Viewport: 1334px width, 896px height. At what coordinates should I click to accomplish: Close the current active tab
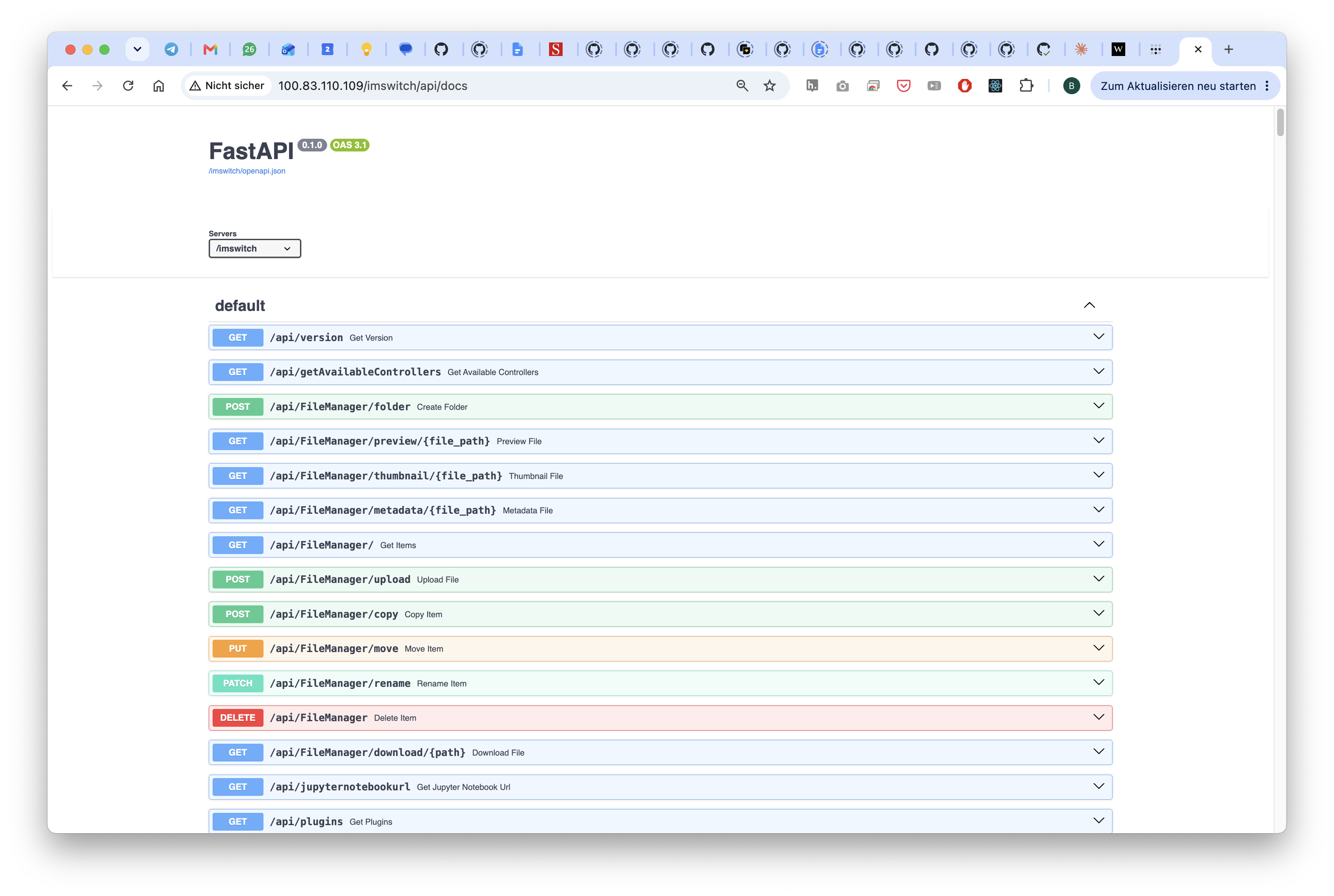[1198, 50]
